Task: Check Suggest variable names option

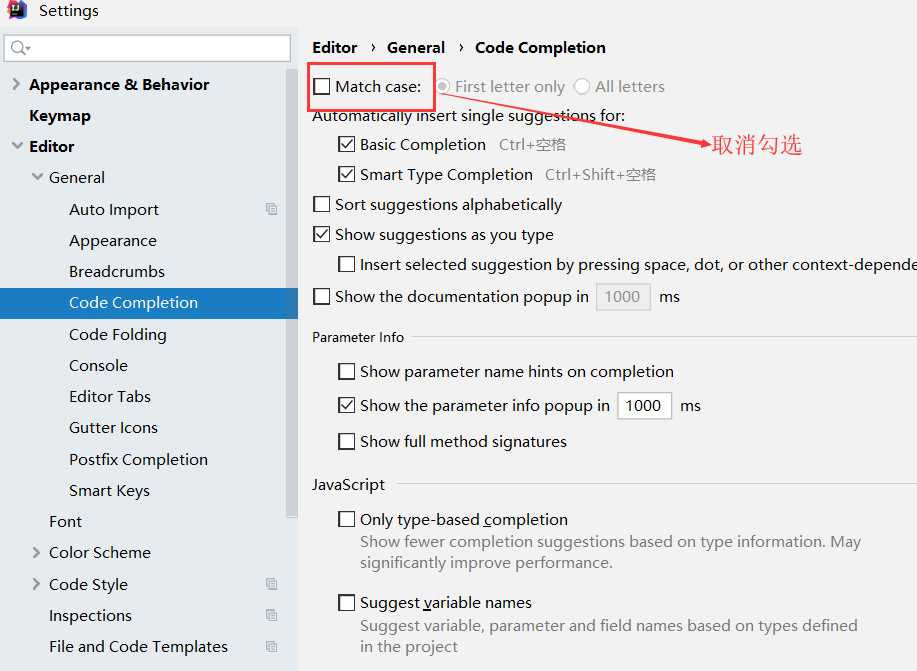Action: 347,603
